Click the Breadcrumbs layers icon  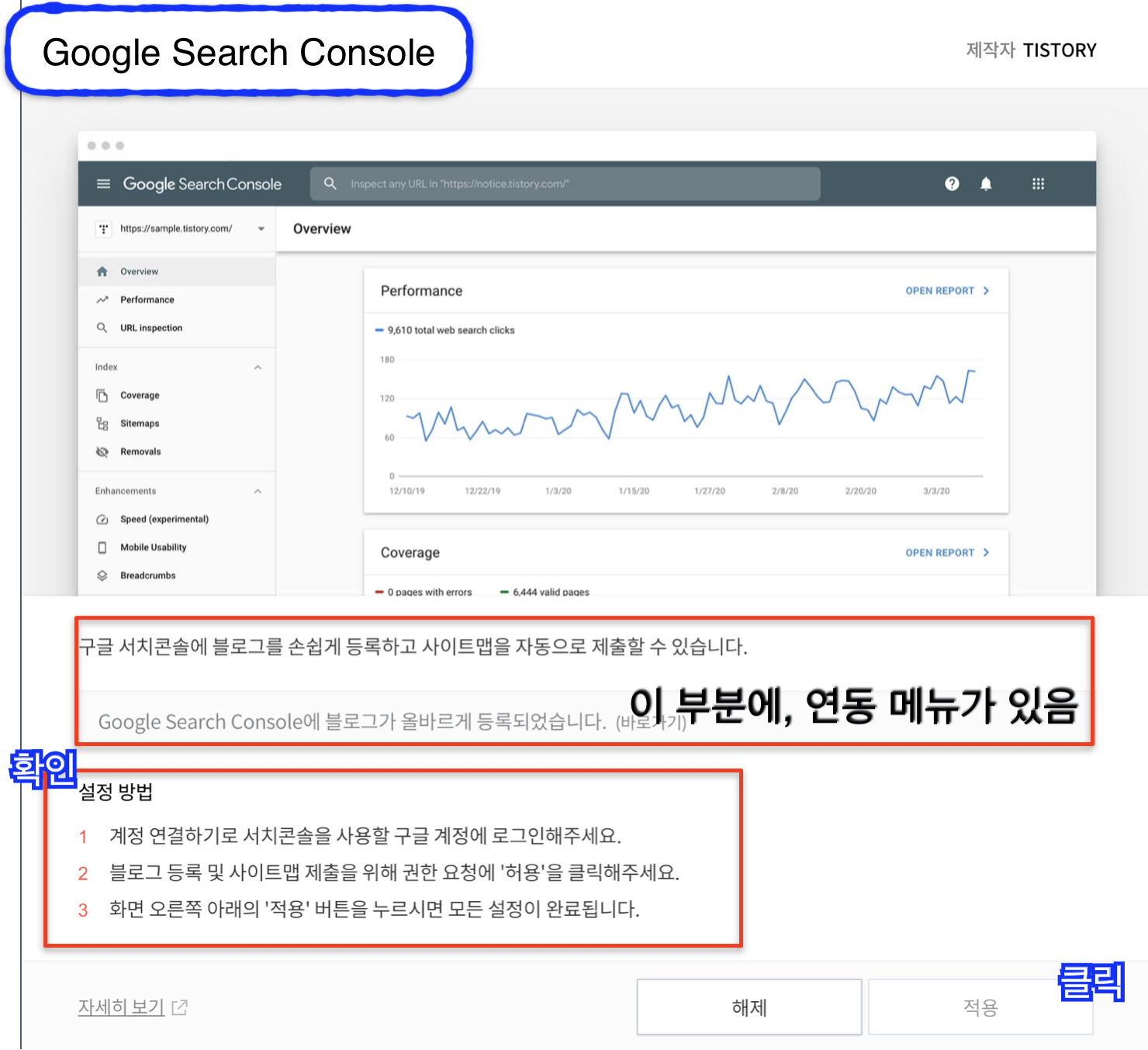pyautogui.click(x=102, y=575)
